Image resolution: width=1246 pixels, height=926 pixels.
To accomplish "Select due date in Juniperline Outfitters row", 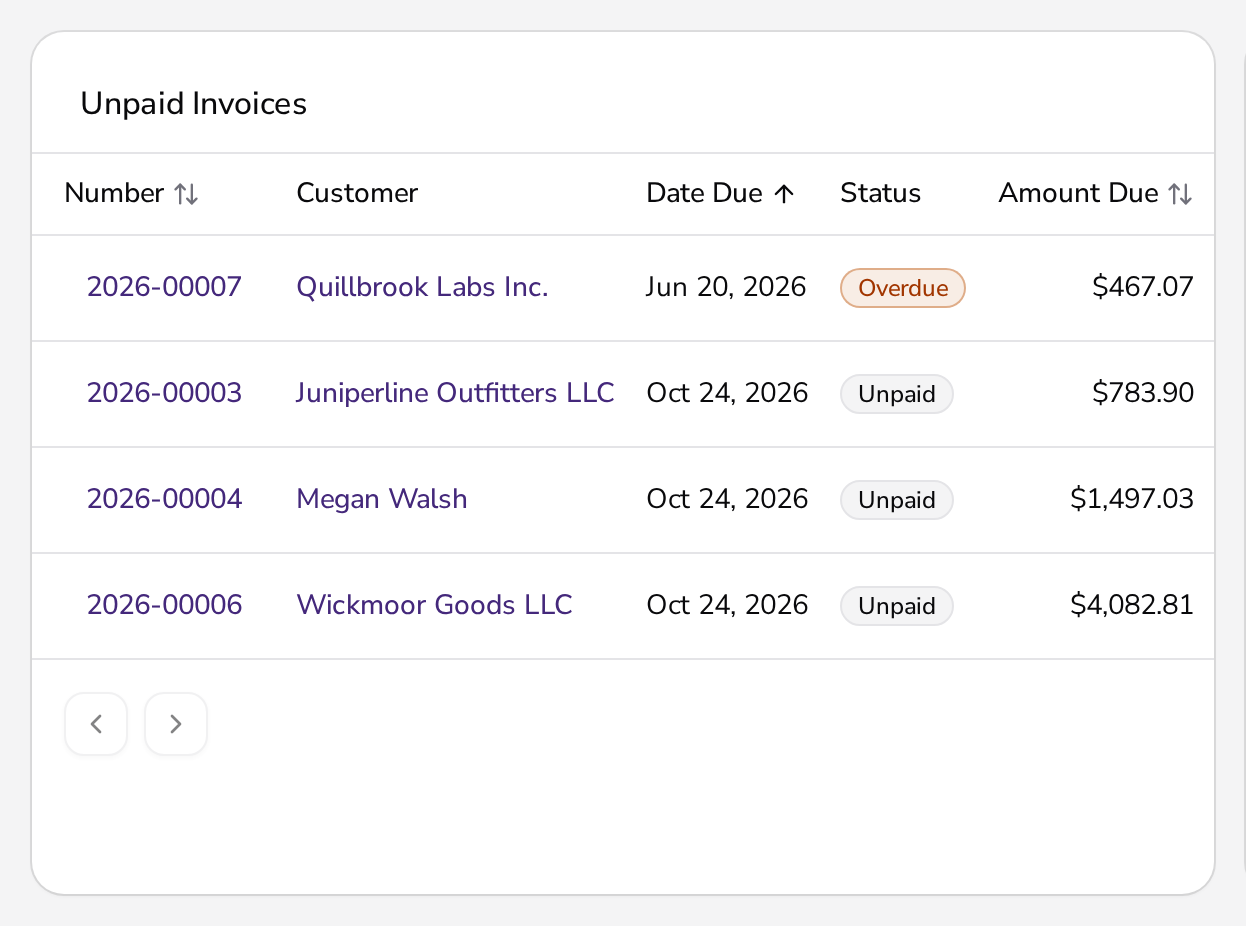I will (727, 394).
